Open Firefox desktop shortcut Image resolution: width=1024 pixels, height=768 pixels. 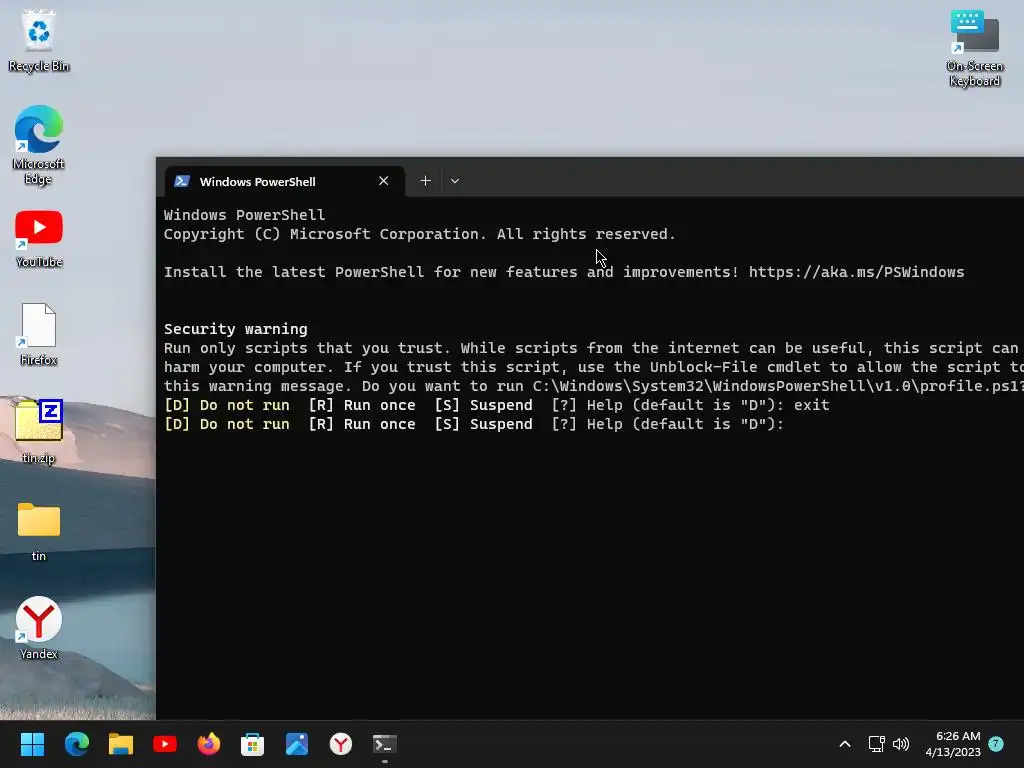[x=39, y=334]
